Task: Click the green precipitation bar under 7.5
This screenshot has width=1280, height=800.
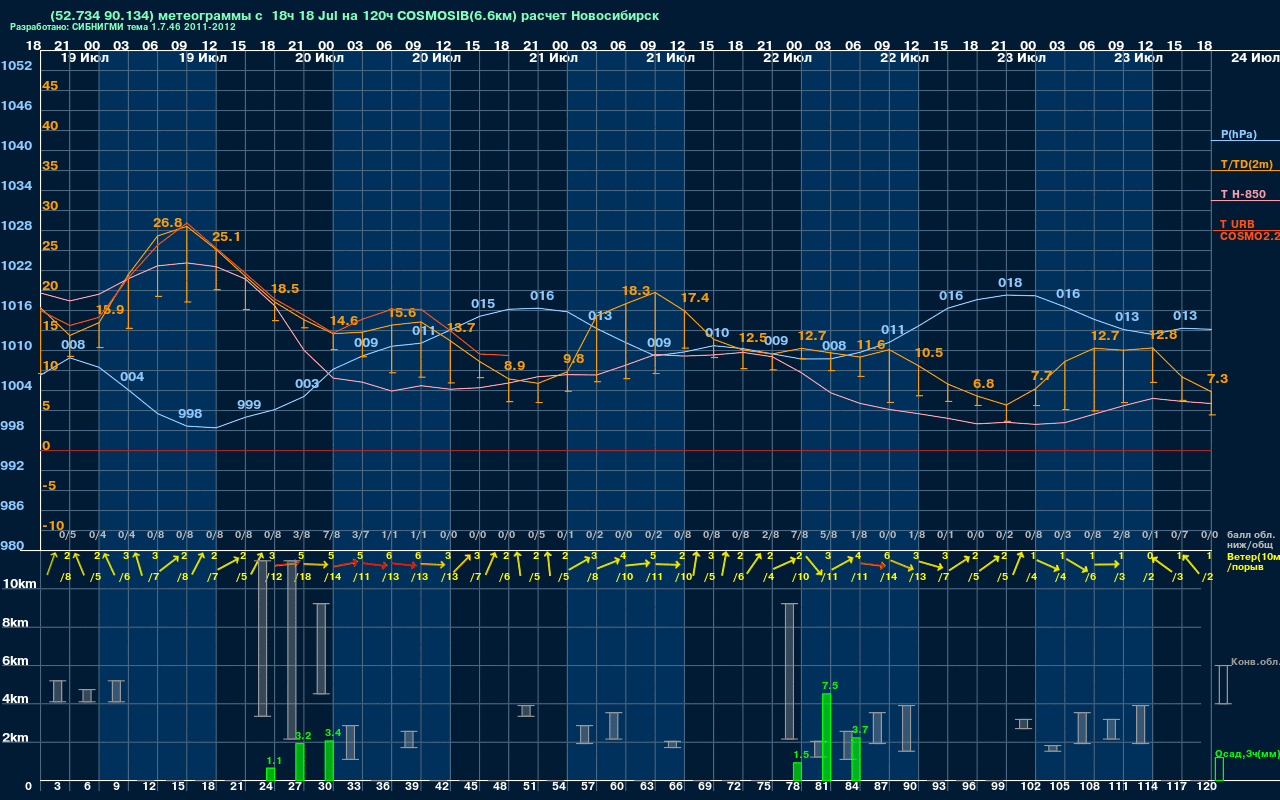Action: point(827,737)
